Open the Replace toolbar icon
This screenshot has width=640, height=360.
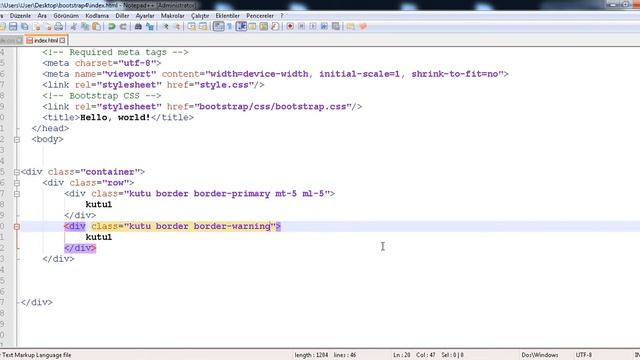[x=150, y=27]
